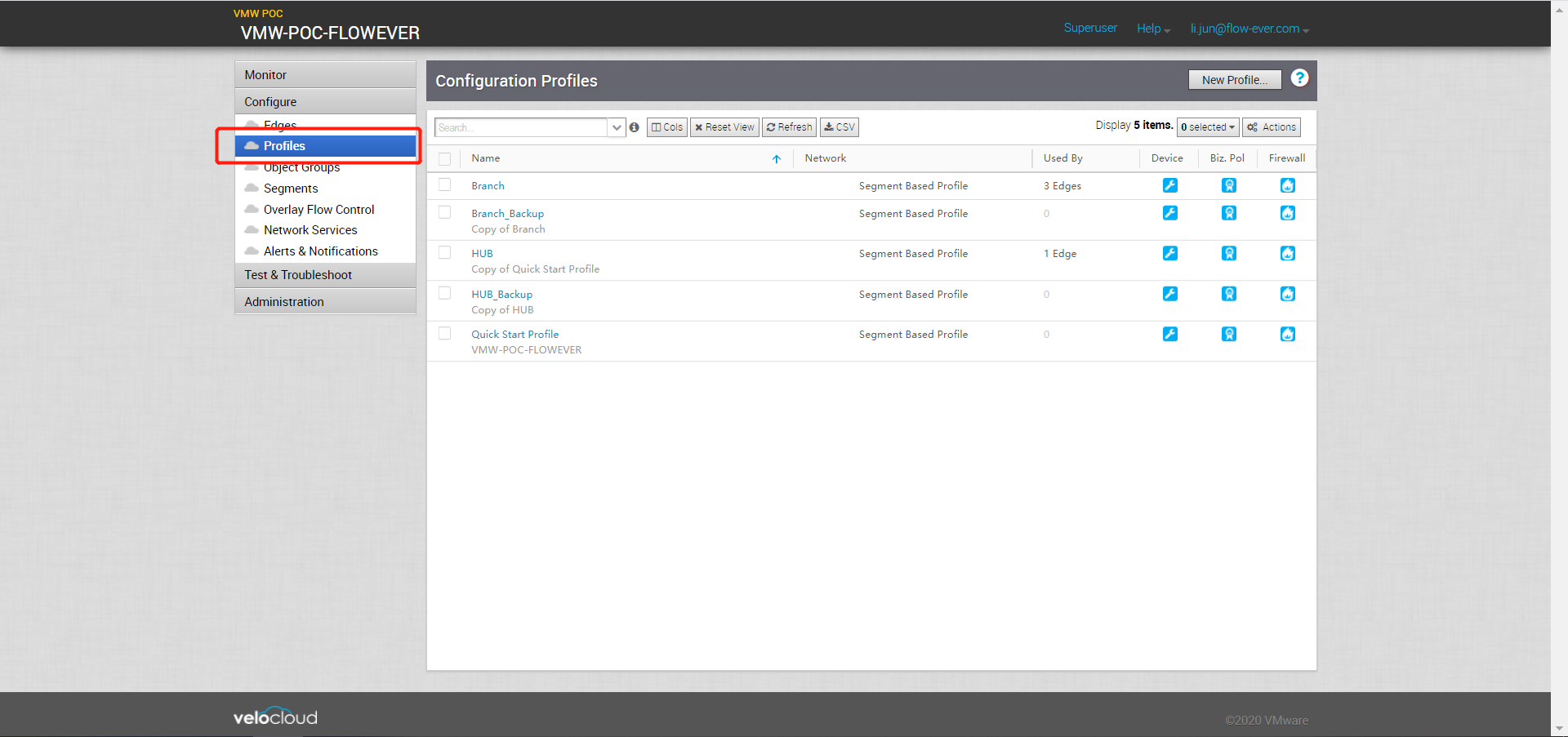Screen dimensions: 1568x737
Task: Open the Quick Start Profile link
Action: [514, 335]
